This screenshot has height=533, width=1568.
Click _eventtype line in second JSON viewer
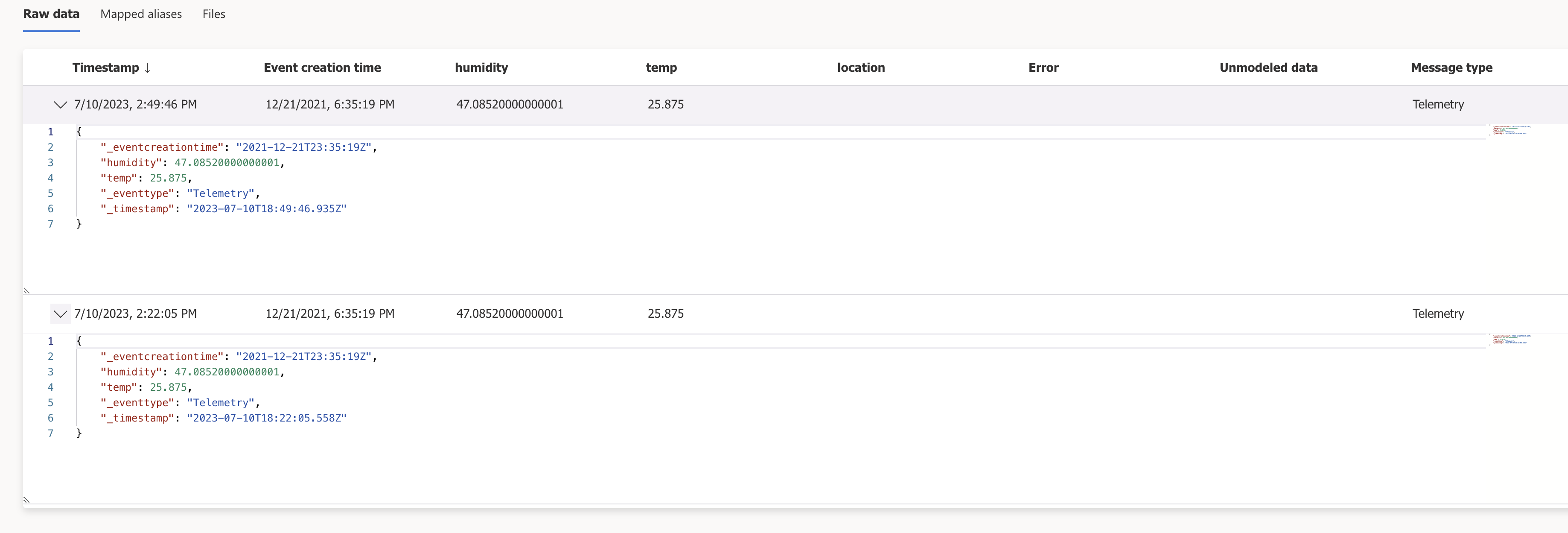(x=180, y=403)
